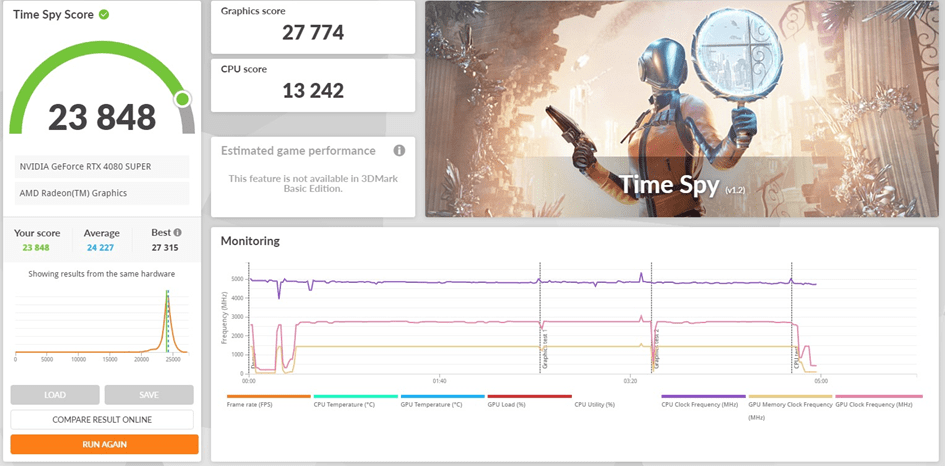This screenshot has width=945, height=466.
Task: Toggle the GPU Clock Frequency legend entry
Action: (879, 401)
